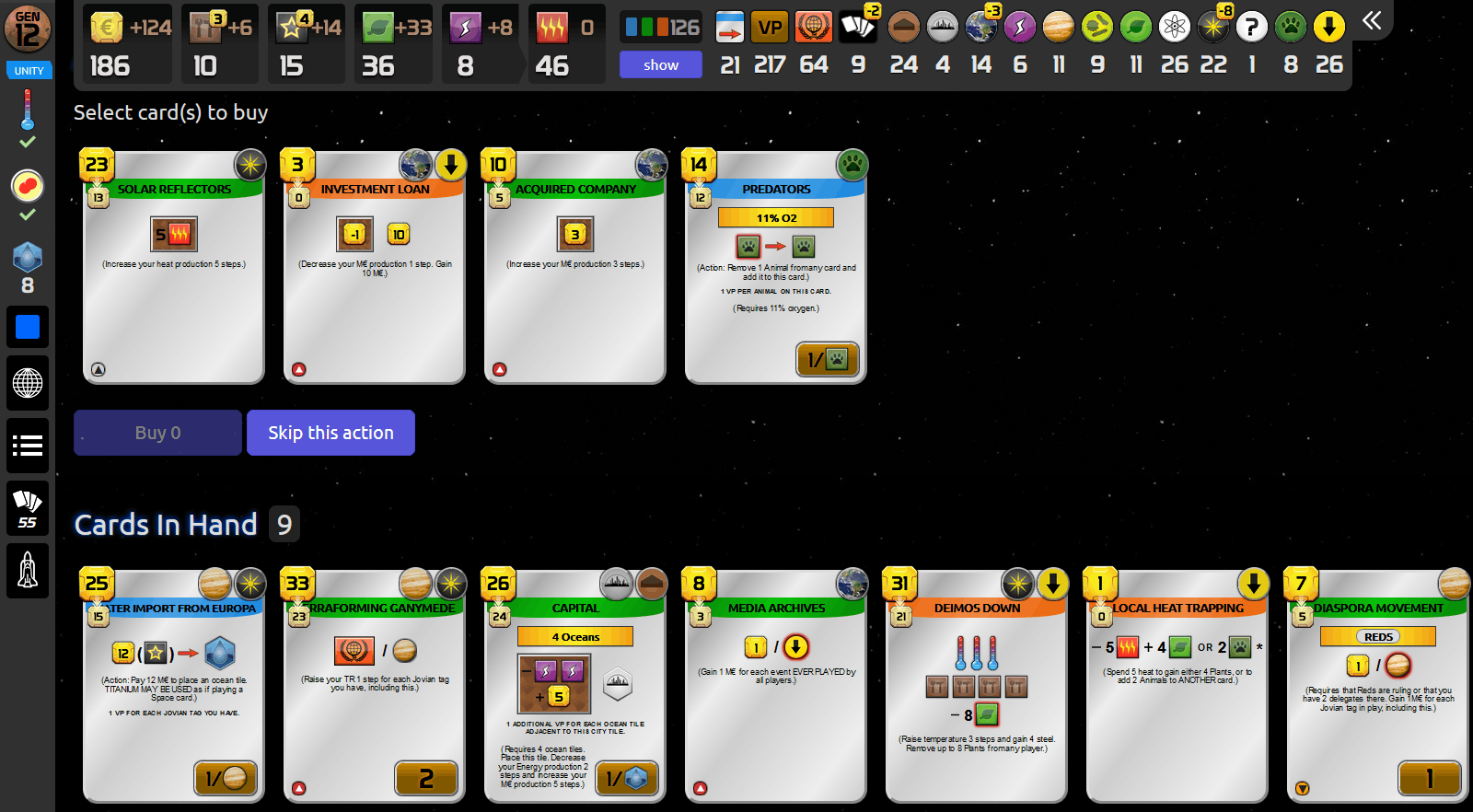Open the colonies rocket icon

[28, 570]
